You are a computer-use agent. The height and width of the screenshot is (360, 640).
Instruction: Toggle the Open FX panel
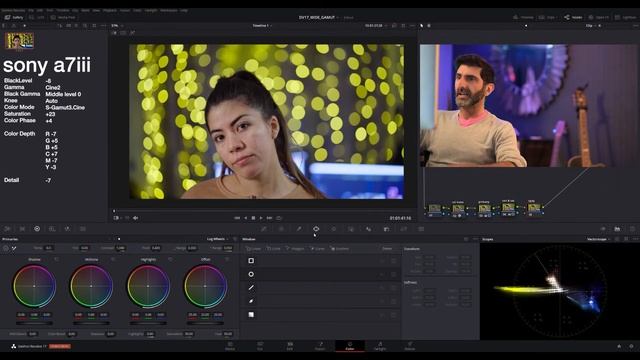click(600, 18)
